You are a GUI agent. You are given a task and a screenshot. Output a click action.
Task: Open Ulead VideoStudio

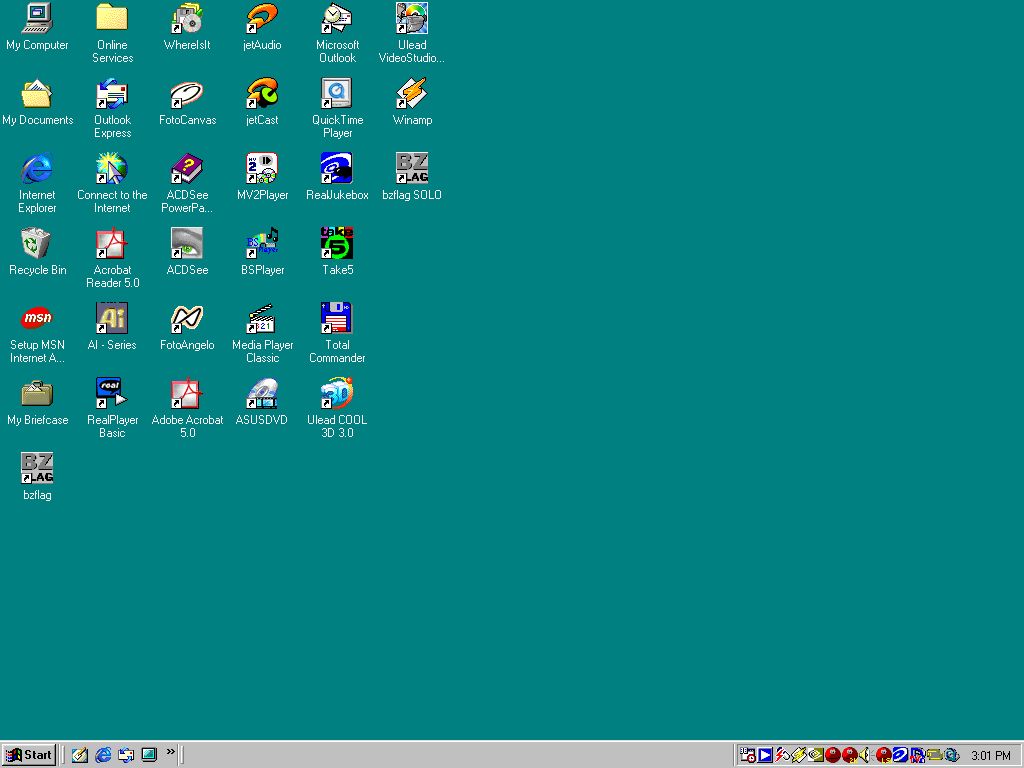tap(412, 20)
